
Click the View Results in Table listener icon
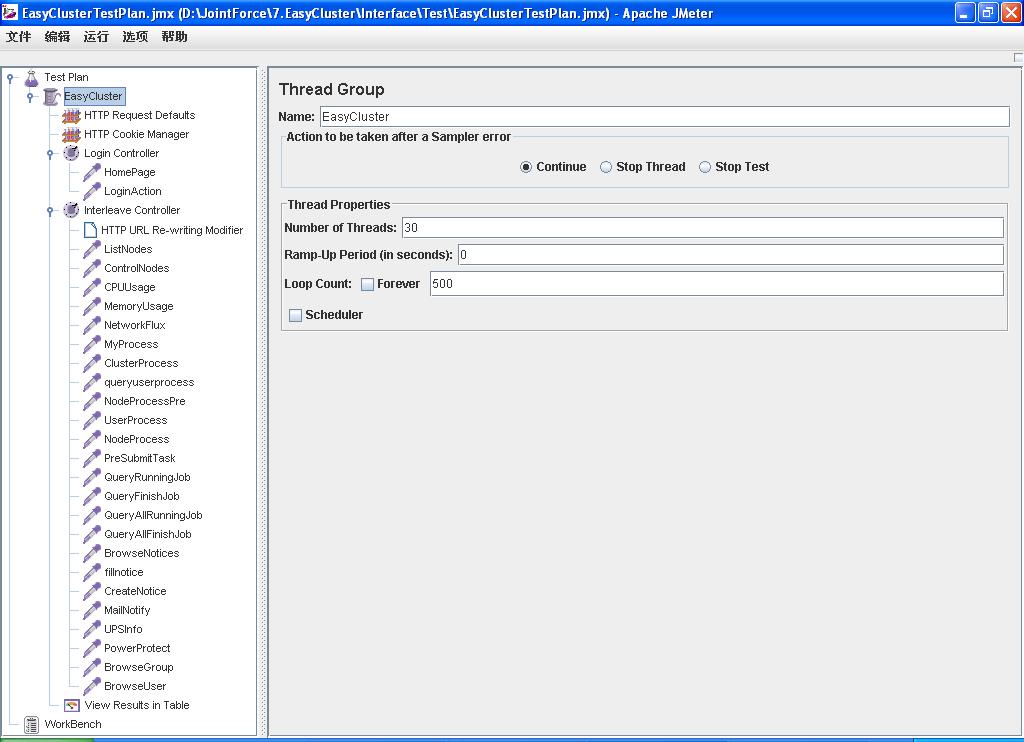[x=72, y=705]
